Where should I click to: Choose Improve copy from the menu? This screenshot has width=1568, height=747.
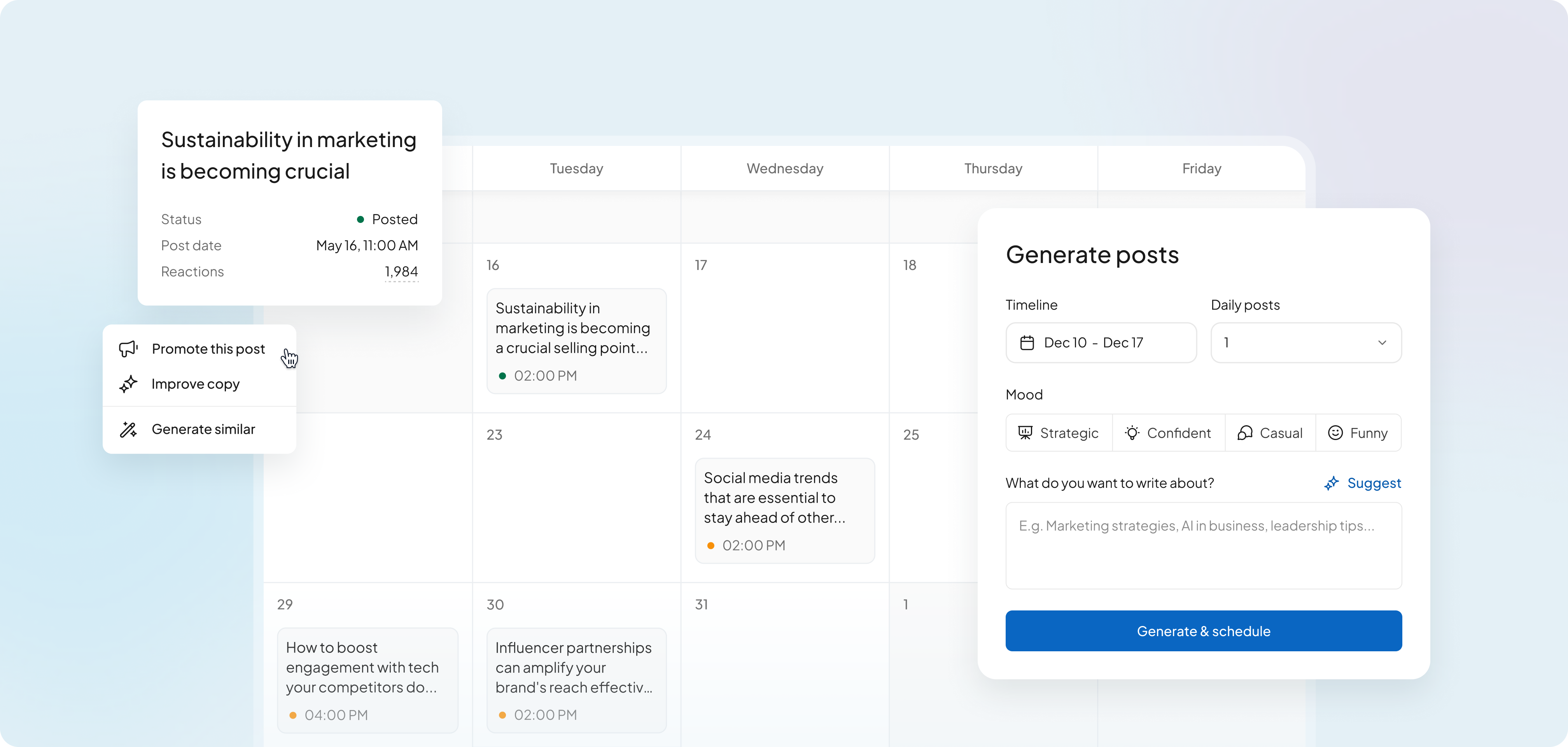[x=195, y=384]
